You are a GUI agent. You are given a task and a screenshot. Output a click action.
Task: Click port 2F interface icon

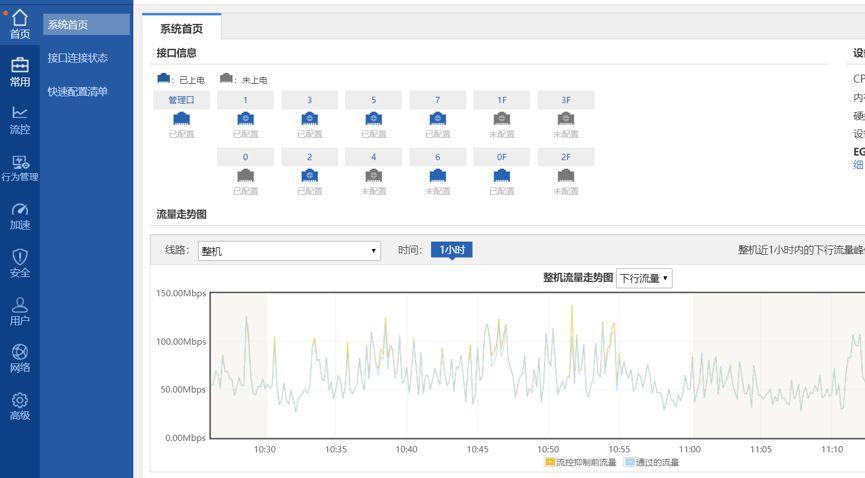[x=566, y=176]
